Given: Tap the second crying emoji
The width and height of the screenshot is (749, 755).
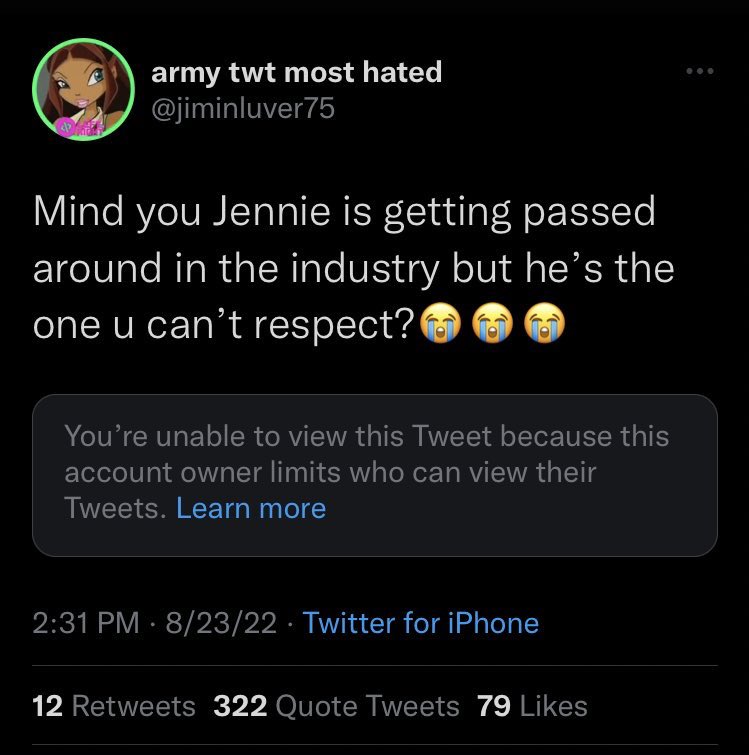Looking at the screenshot, I should (492, 323).
